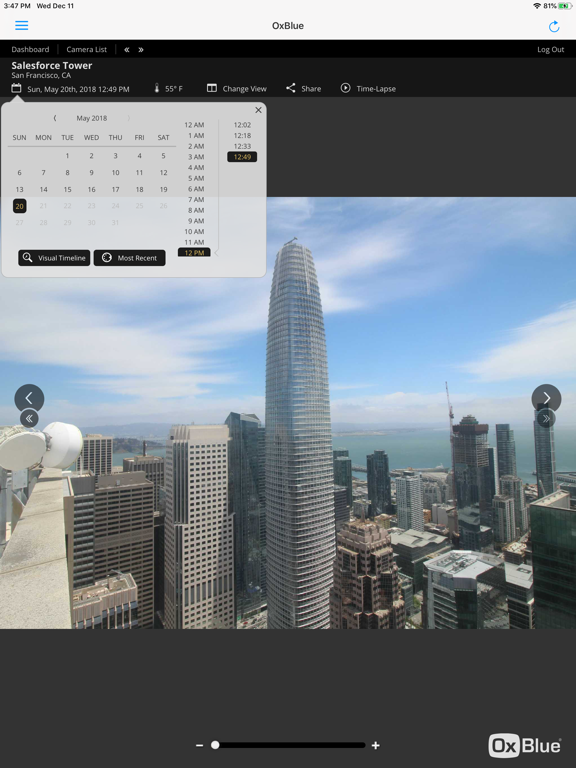Go to next camera double arrow in nav bar
The width and height of the screenshot is (576, 768).
pos(141,49)
